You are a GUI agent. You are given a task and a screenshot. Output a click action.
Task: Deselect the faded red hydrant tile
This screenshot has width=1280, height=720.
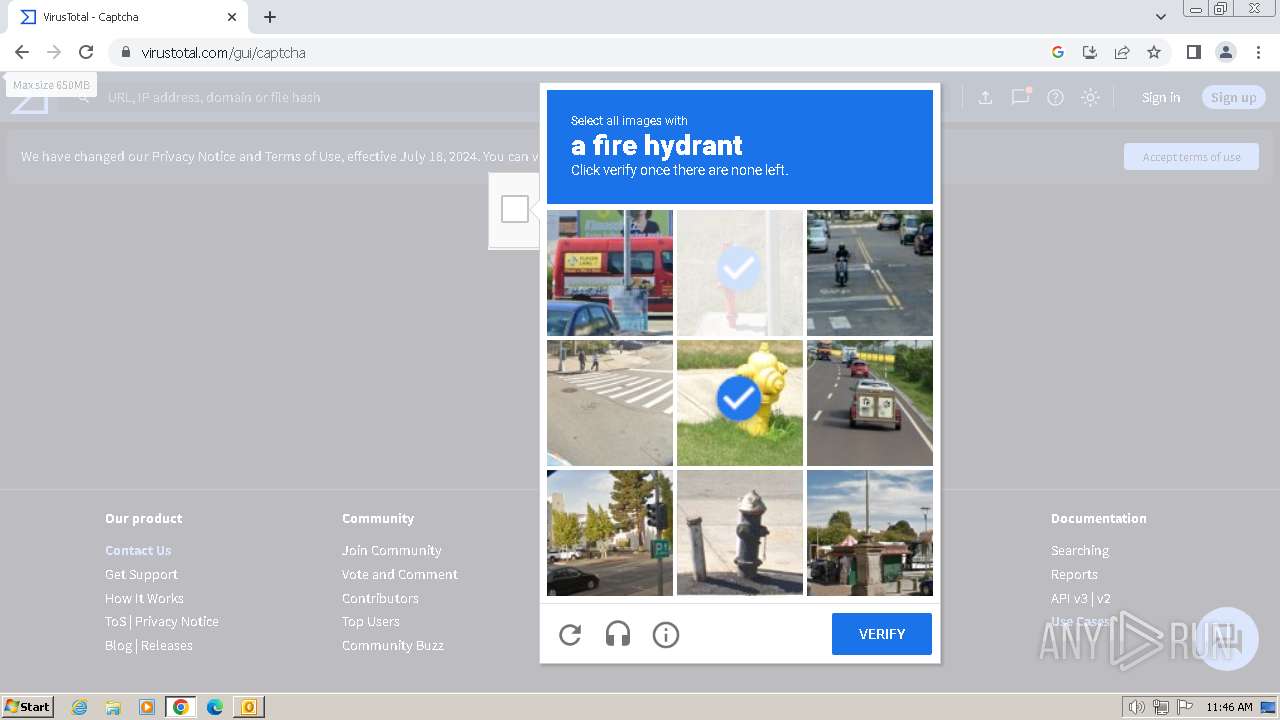740,273
